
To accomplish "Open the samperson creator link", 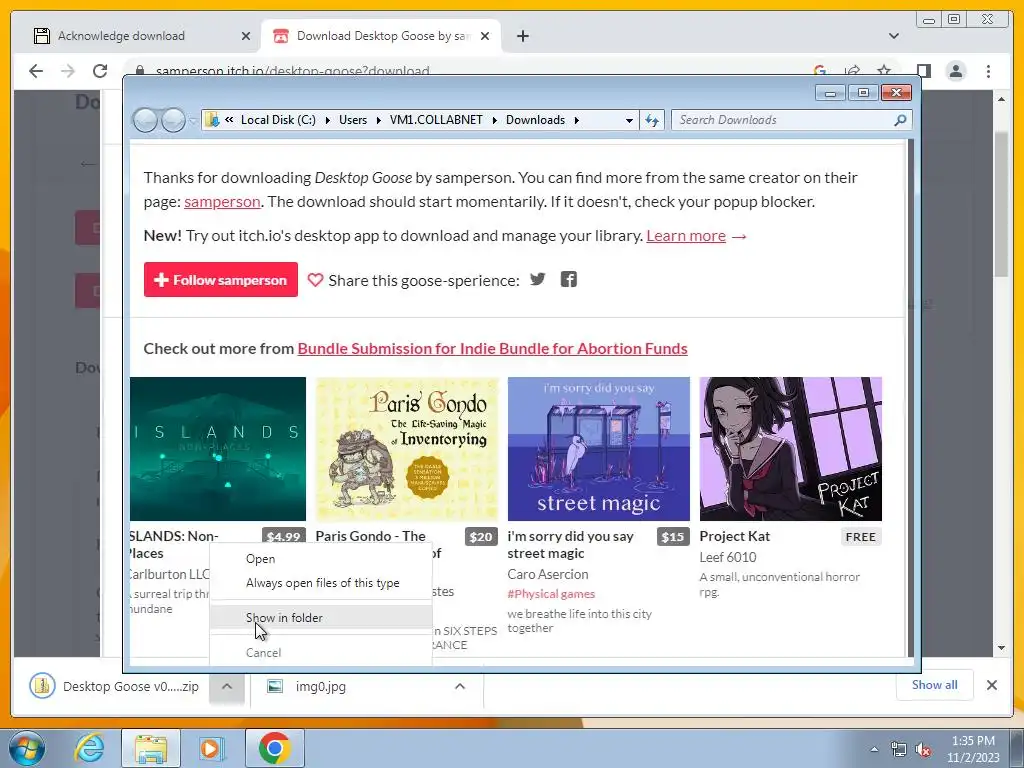I will pyautogui.click(x=222, y=202).
